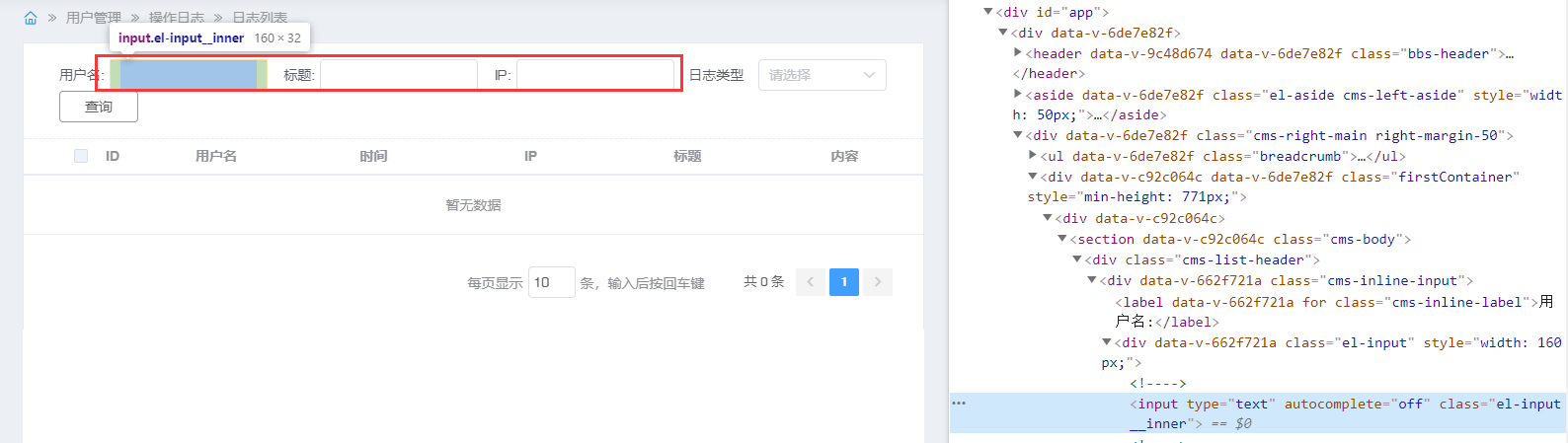
Task: Click the 暂无数据 empty table text
Action: click(473, 205)
